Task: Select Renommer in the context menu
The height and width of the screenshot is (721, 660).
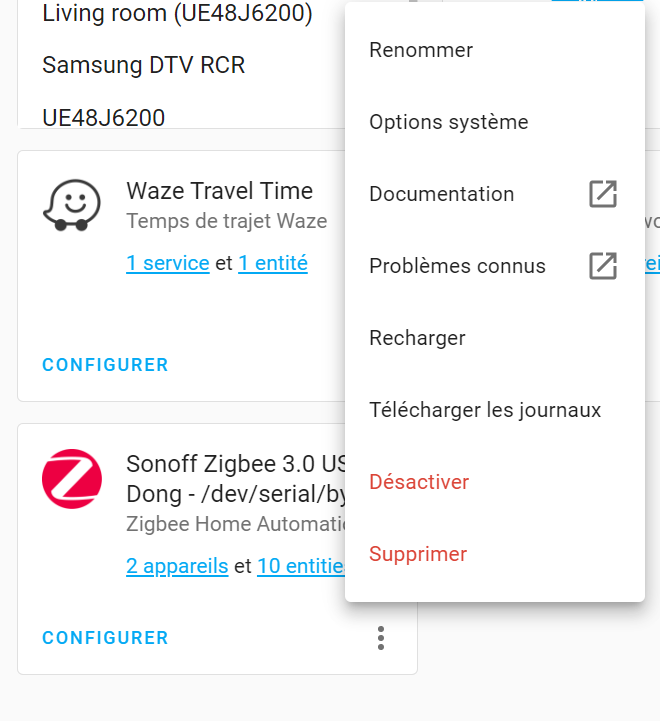Action: pyautogui.click(x=421, y=50)
